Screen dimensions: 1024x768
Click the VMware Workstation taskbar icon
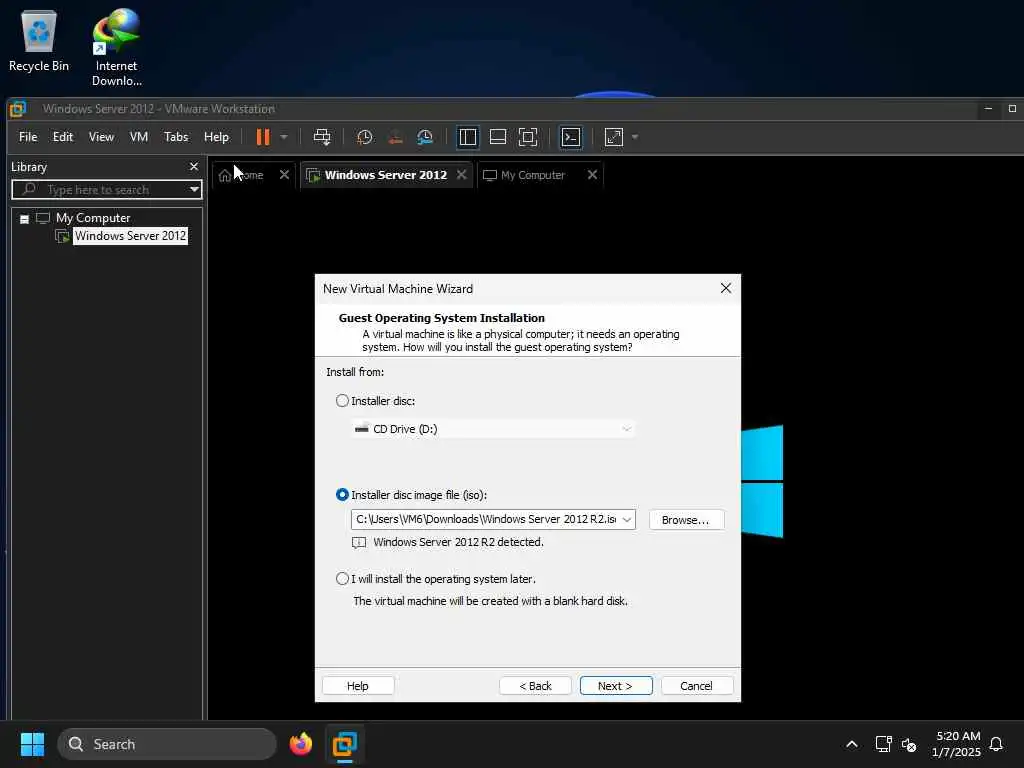pos(344,744)
